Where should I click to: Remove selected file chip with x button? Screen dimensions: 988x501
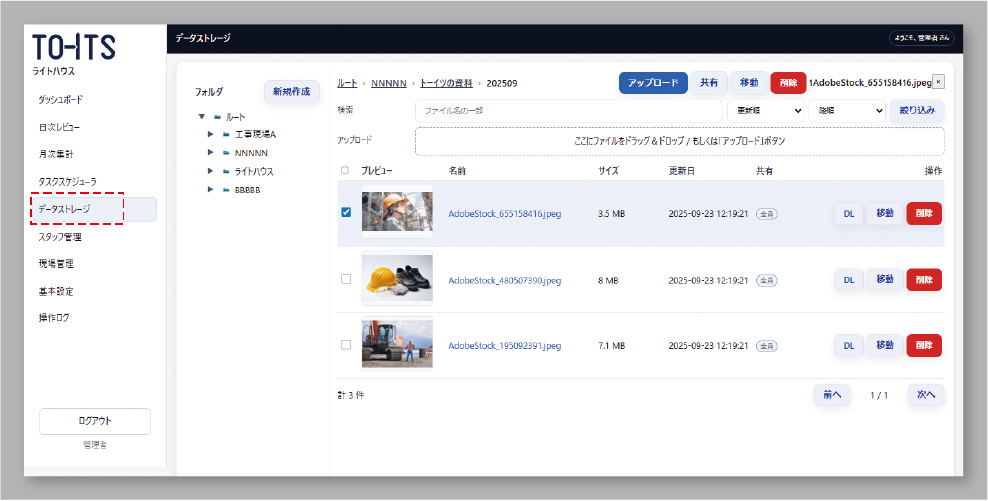point(937,83)
